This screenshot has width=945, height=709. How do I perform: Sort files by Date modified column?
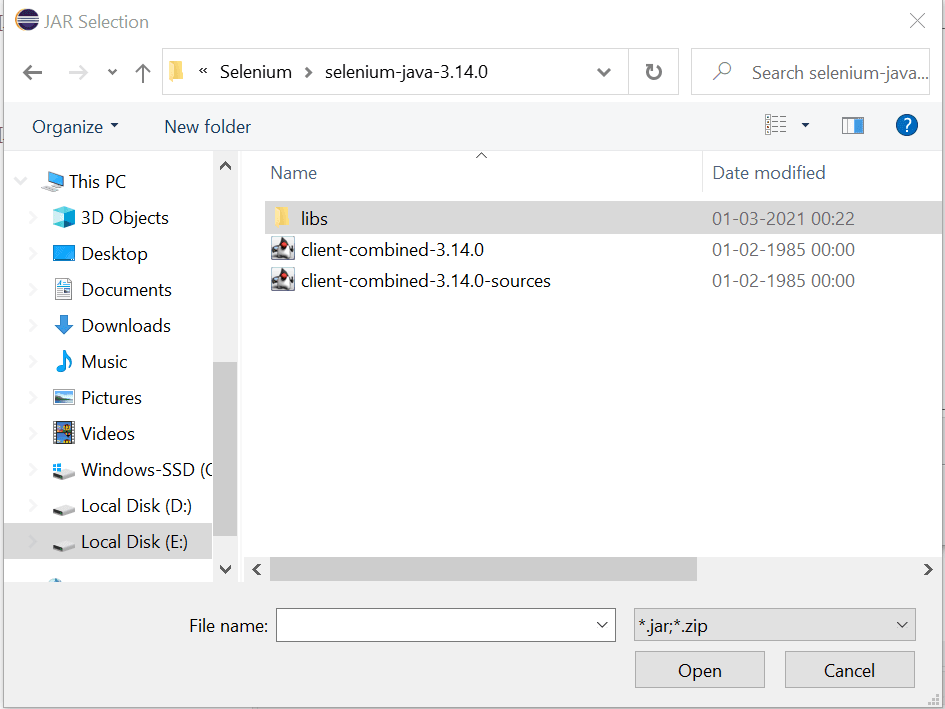coord(768,173)
